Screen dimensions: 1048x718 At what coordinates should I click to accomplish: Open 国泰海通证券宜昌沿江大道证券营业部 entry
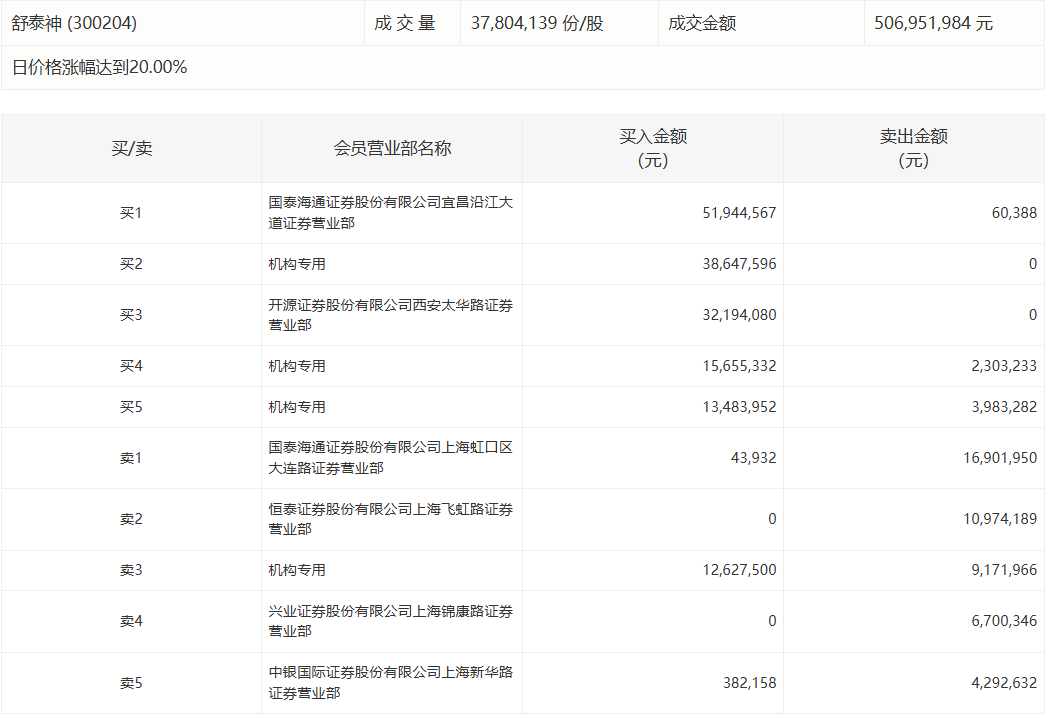pyautogui.click(x=390, y=212)
